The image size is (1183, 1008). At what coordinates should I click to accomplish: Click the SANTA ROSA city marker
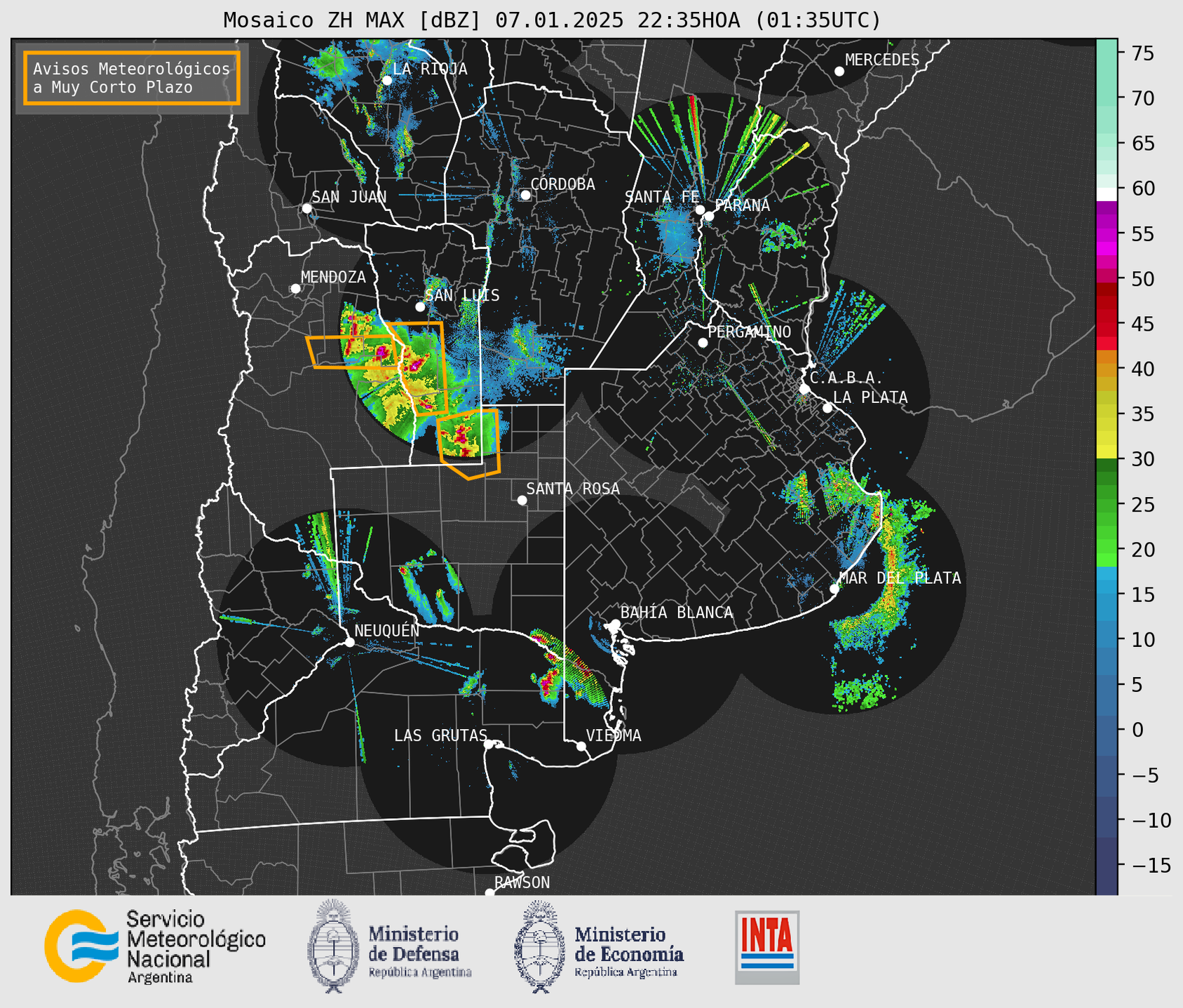522,500
